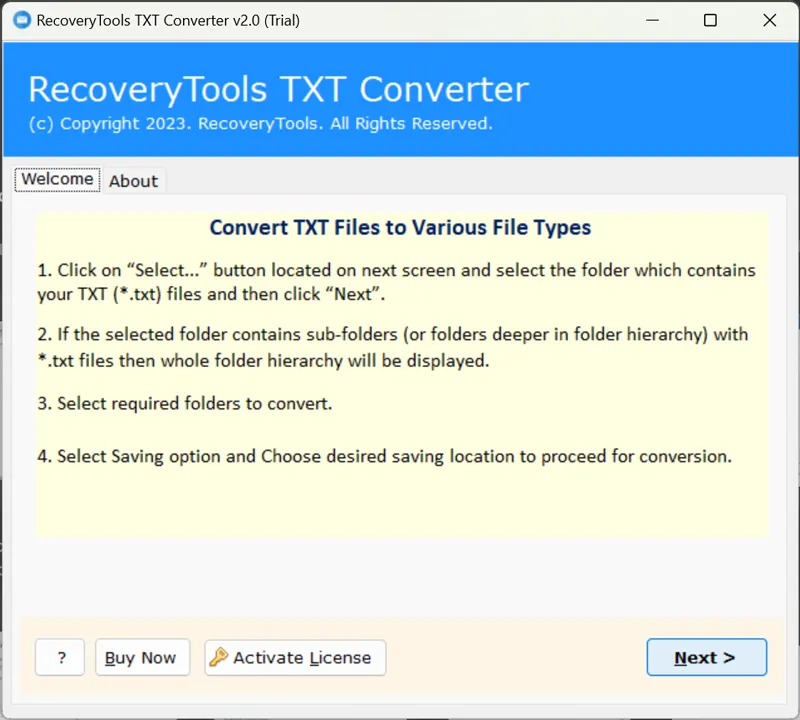
Task: Close the TXT Converter window
Action: coord(769,20)
